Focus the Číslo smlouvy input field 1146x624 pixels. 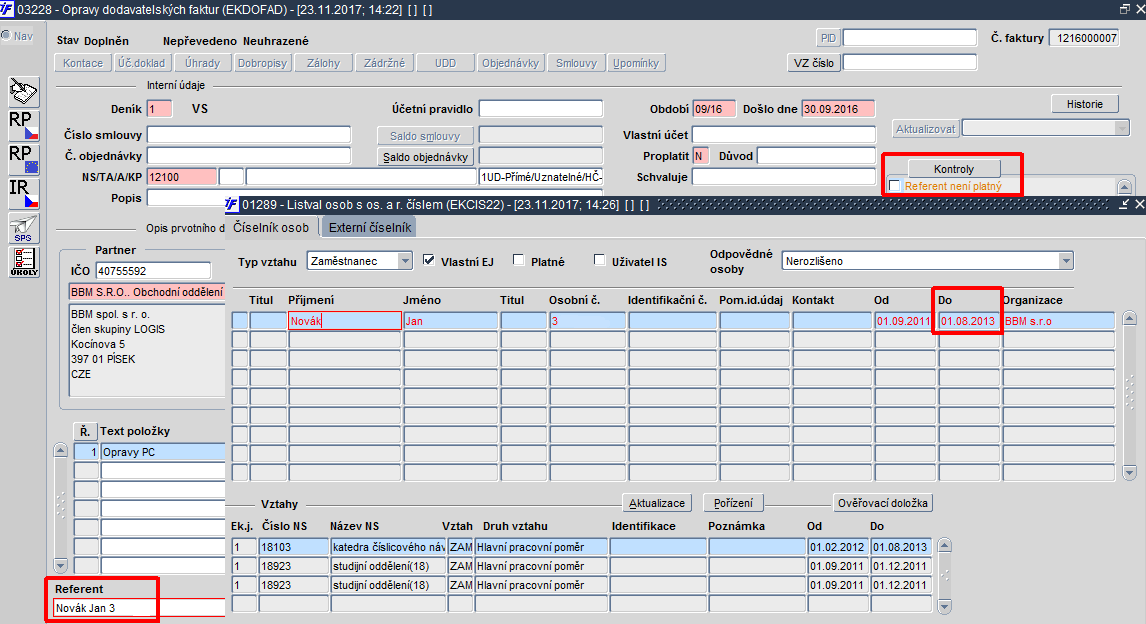click(x=248, y=134)
